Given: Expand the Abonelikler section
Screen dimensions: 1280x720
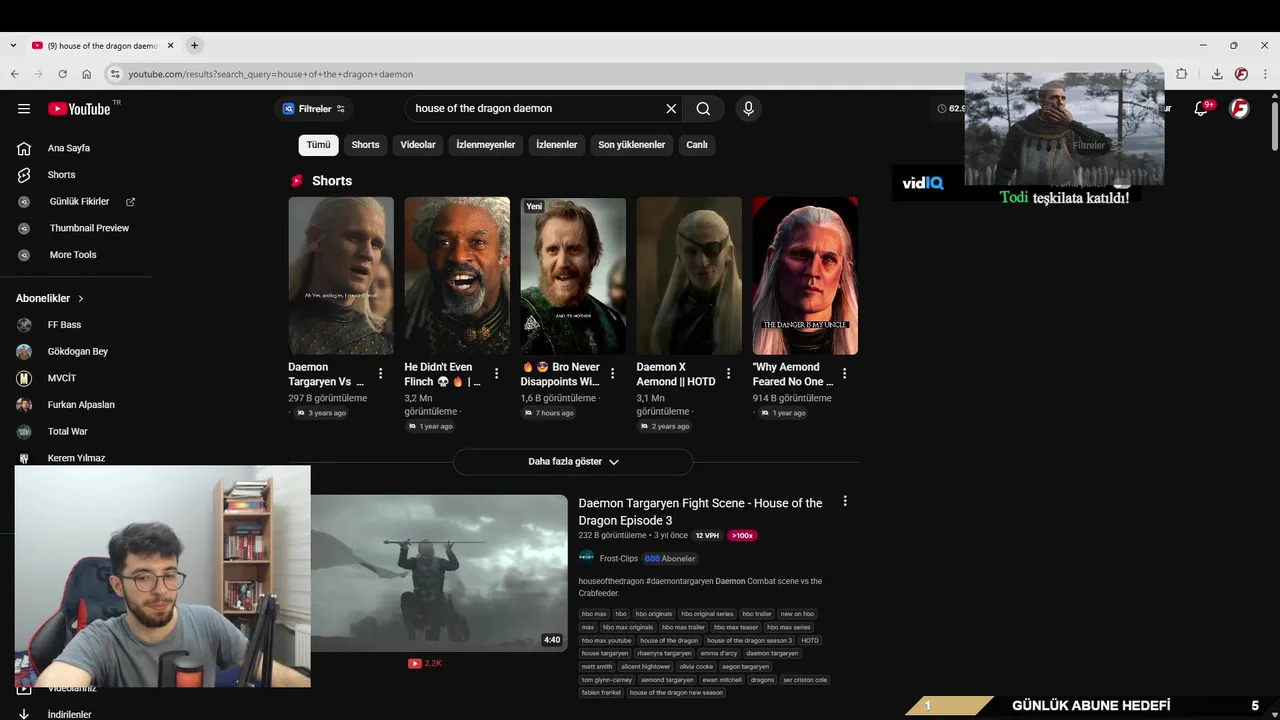Looking at the screenshot, I should click(50, 298).
